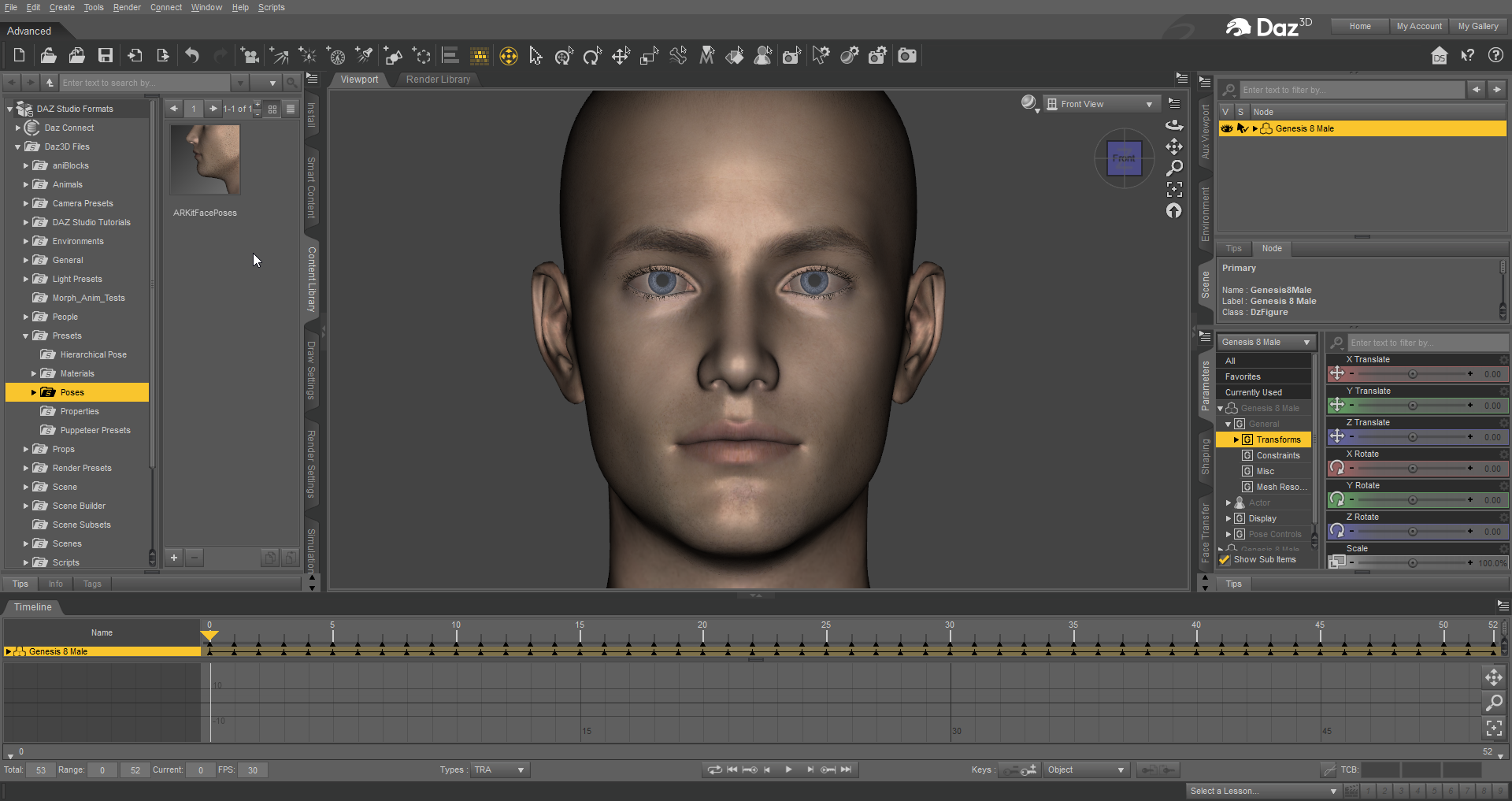
Task: Click the viewport Pan arrows icon
Action: 1173,146
